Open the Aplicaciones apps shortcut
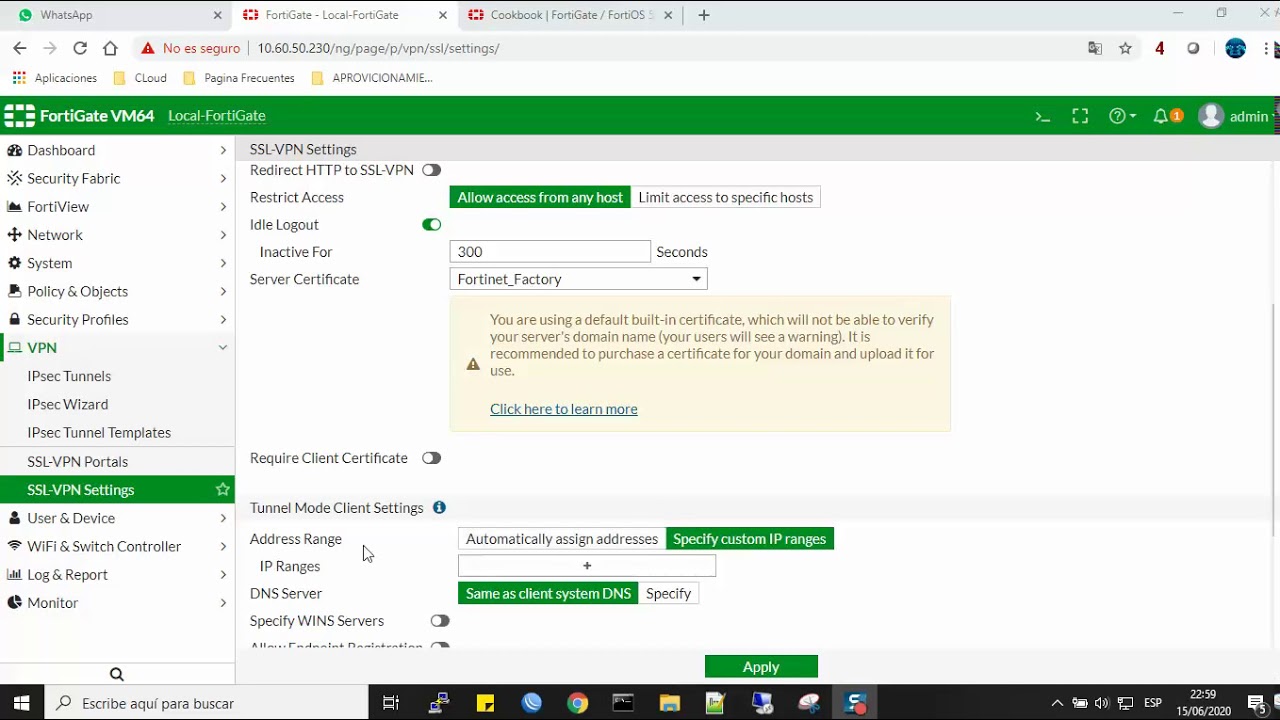The image size is (1280, 720). (x=55, y=78)
